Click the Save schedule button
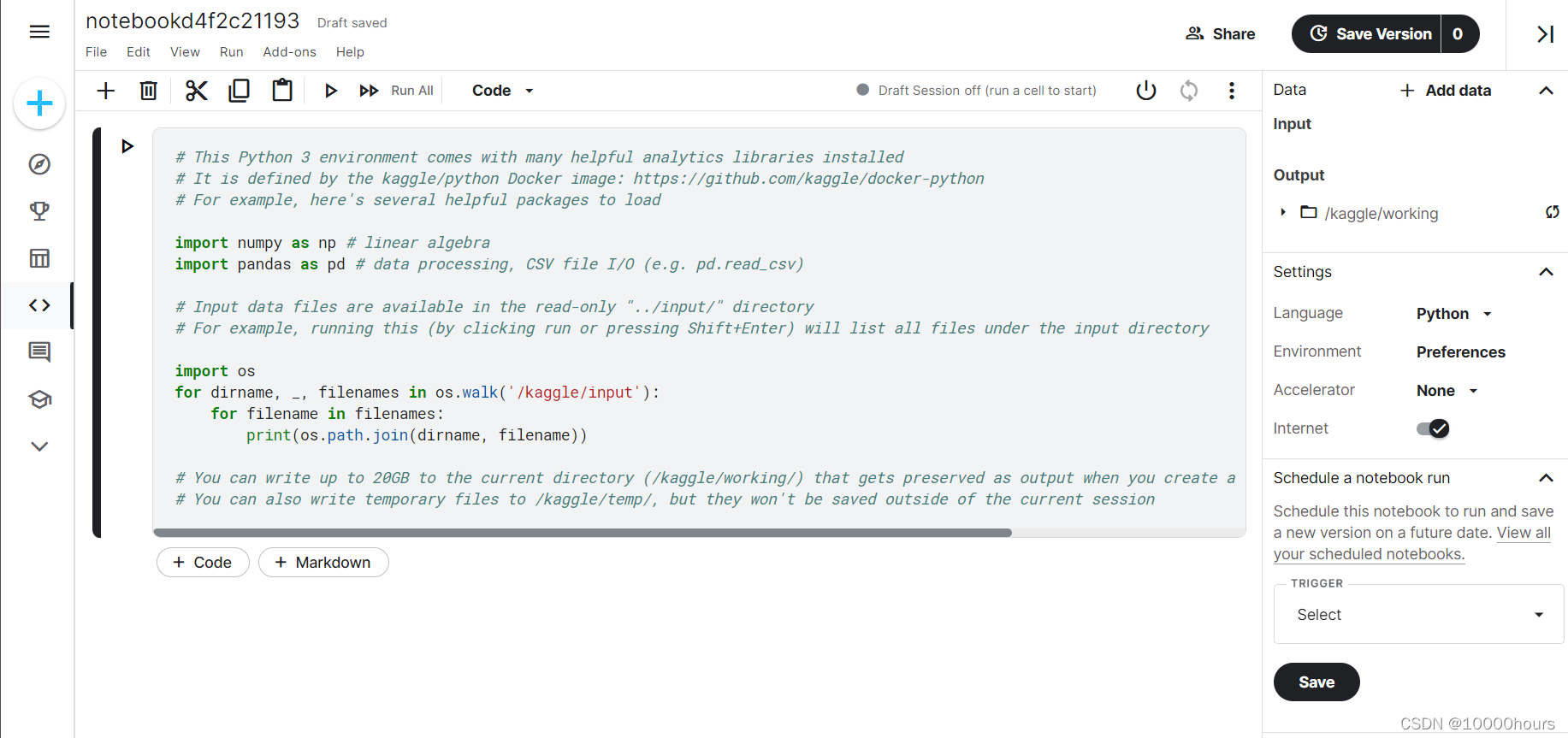 tap(1317, 682)
